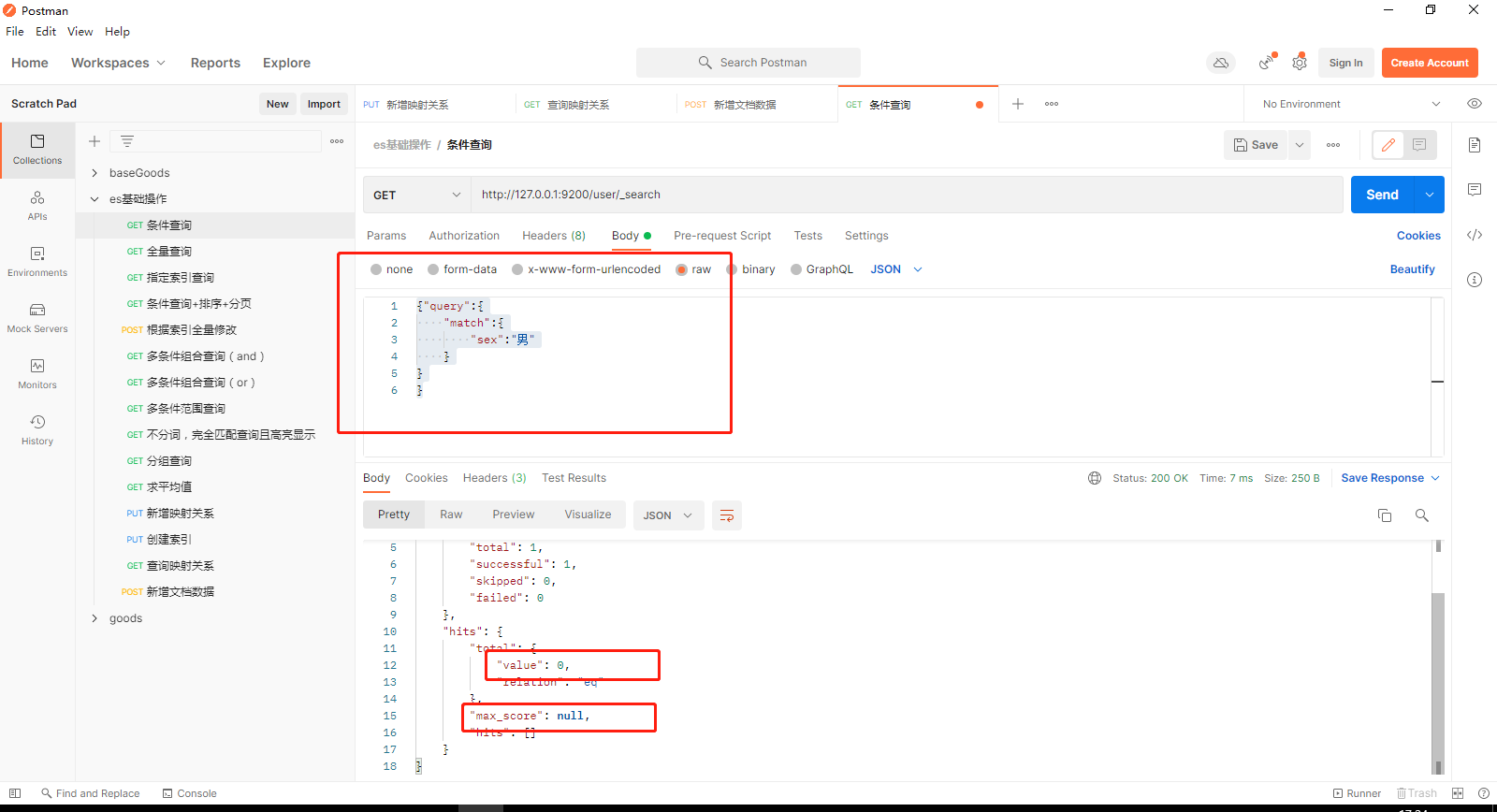Copy the response body to clipboard
The image size is (1497, 812).
pyautogui.click(x=1385, y=515)
